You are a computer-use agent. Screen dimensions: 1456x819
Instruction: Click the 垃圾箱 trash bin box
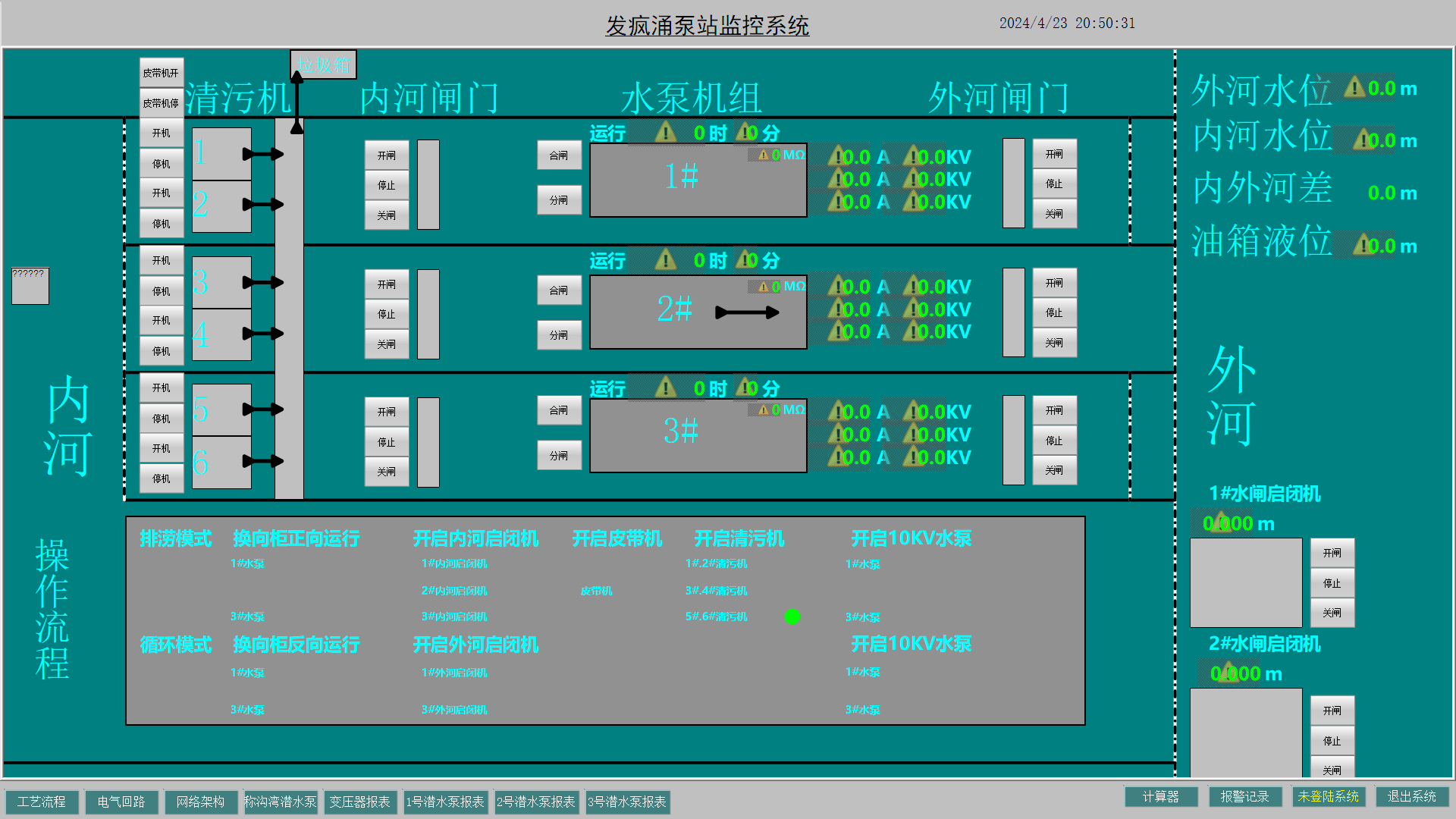(323, 65)
